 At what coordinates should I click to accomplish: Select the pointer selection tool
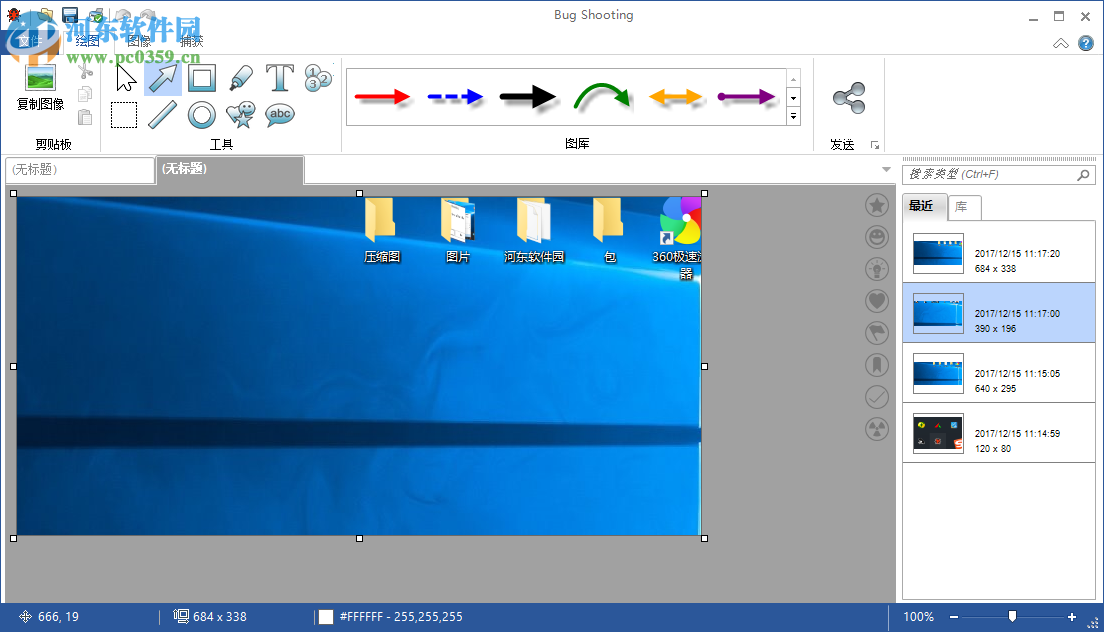125,78
